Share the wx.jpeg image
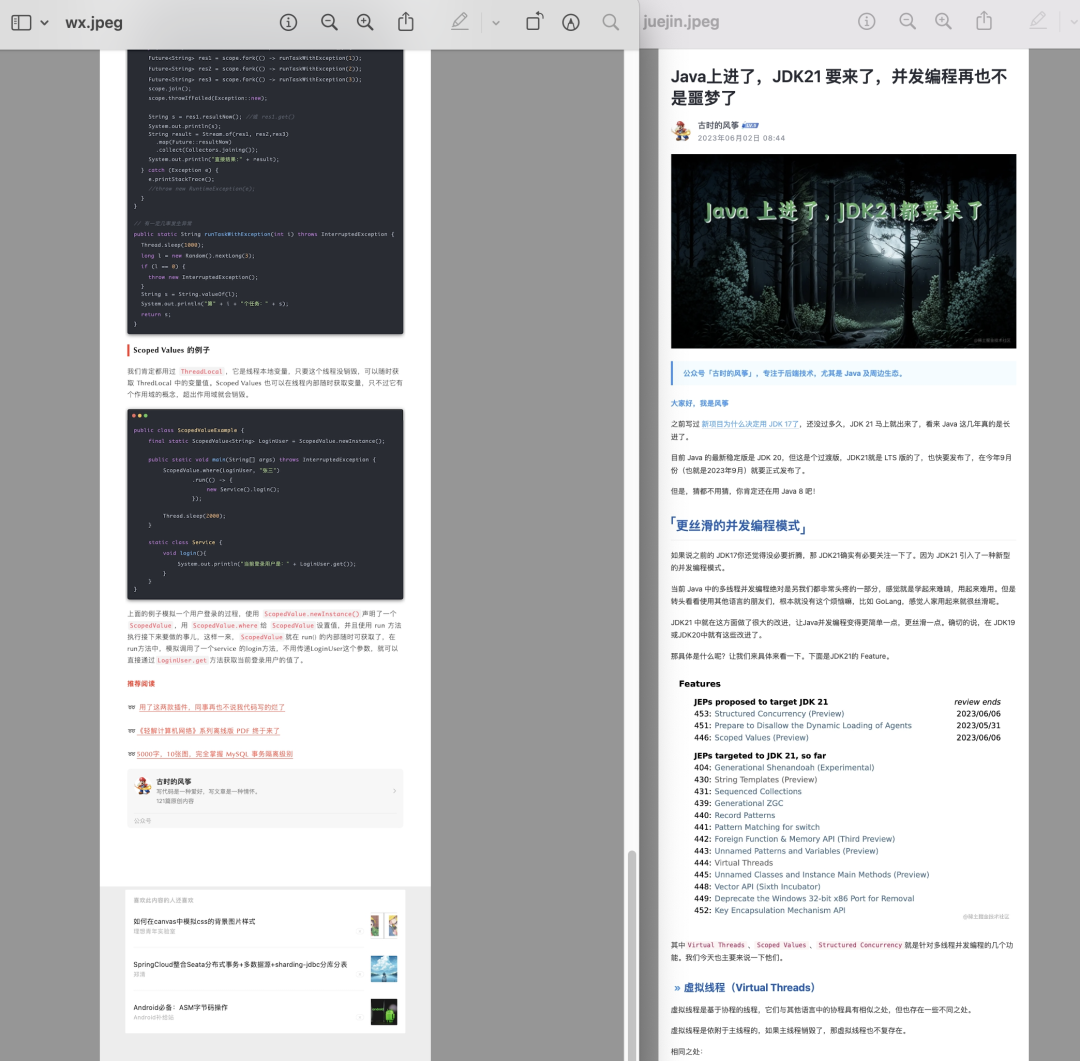The image size is (1080, 1061). click(x=406, y=22)
